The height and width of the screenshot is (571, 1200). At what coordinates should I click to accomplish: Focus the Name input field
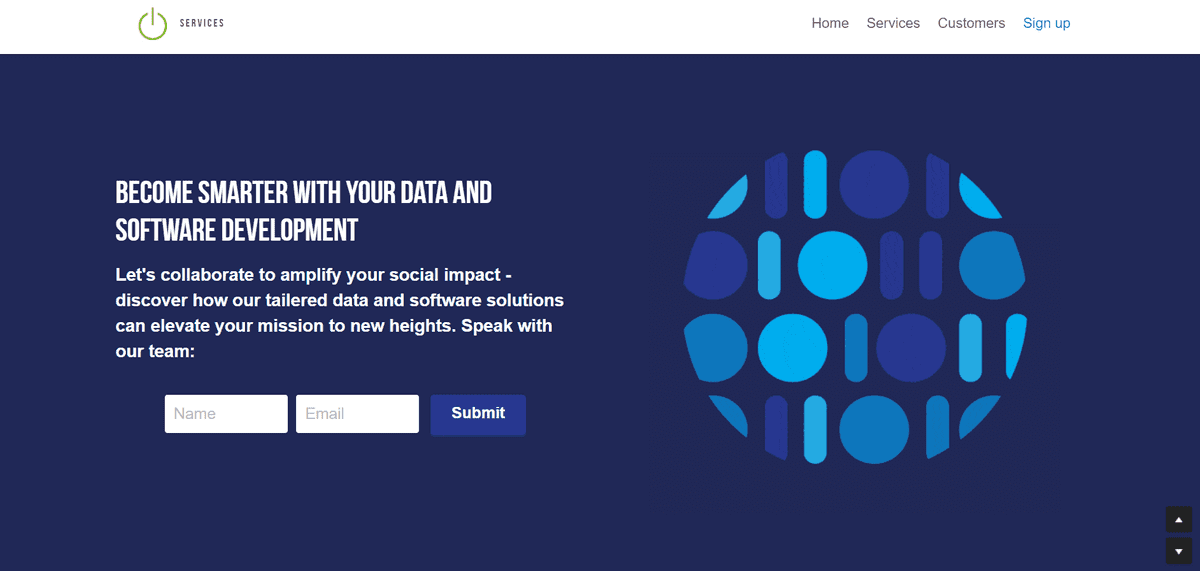(226, 414)
